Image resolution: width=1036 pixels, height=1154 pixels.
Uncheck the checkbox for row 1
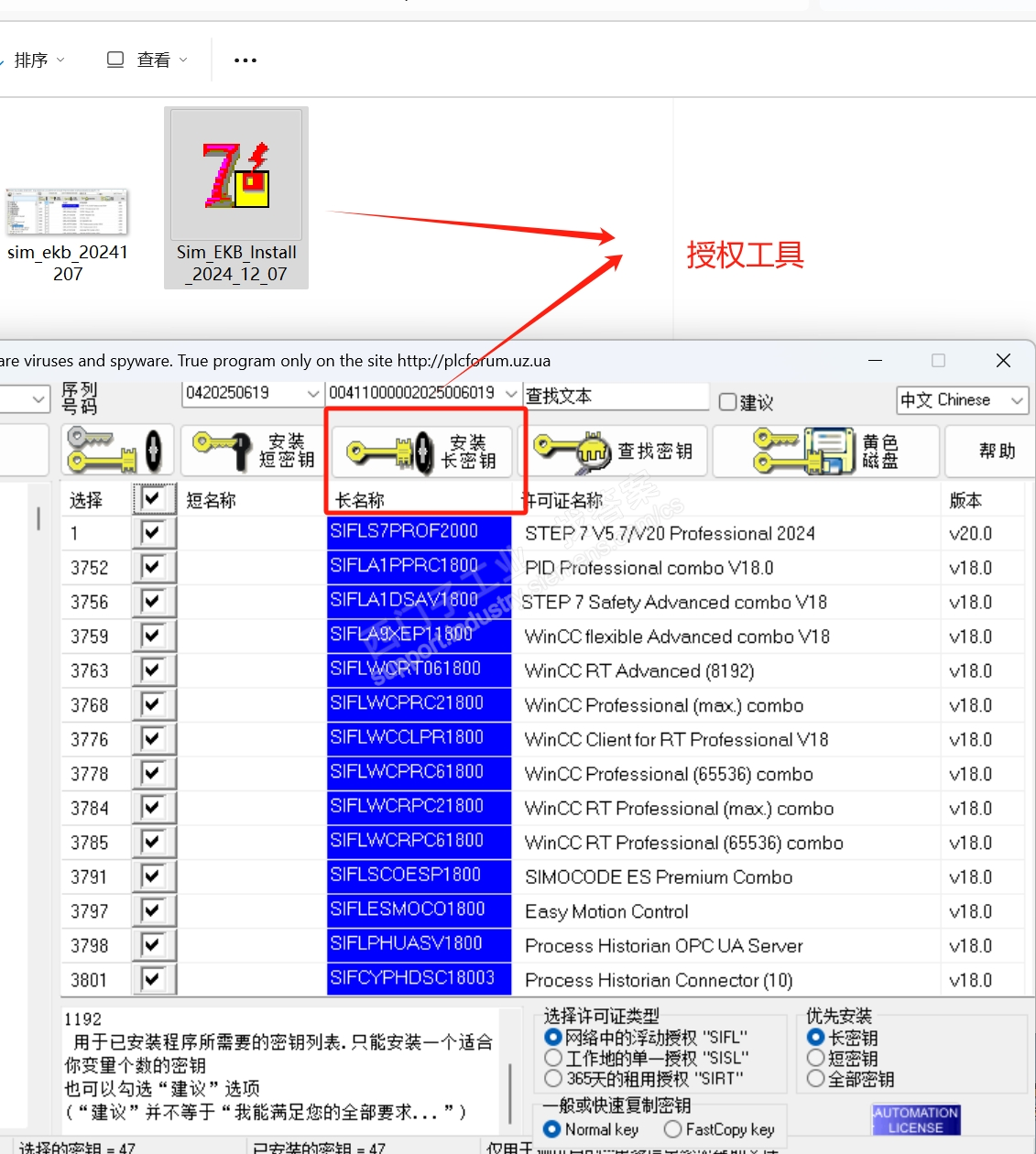click(x=153, y=533)
